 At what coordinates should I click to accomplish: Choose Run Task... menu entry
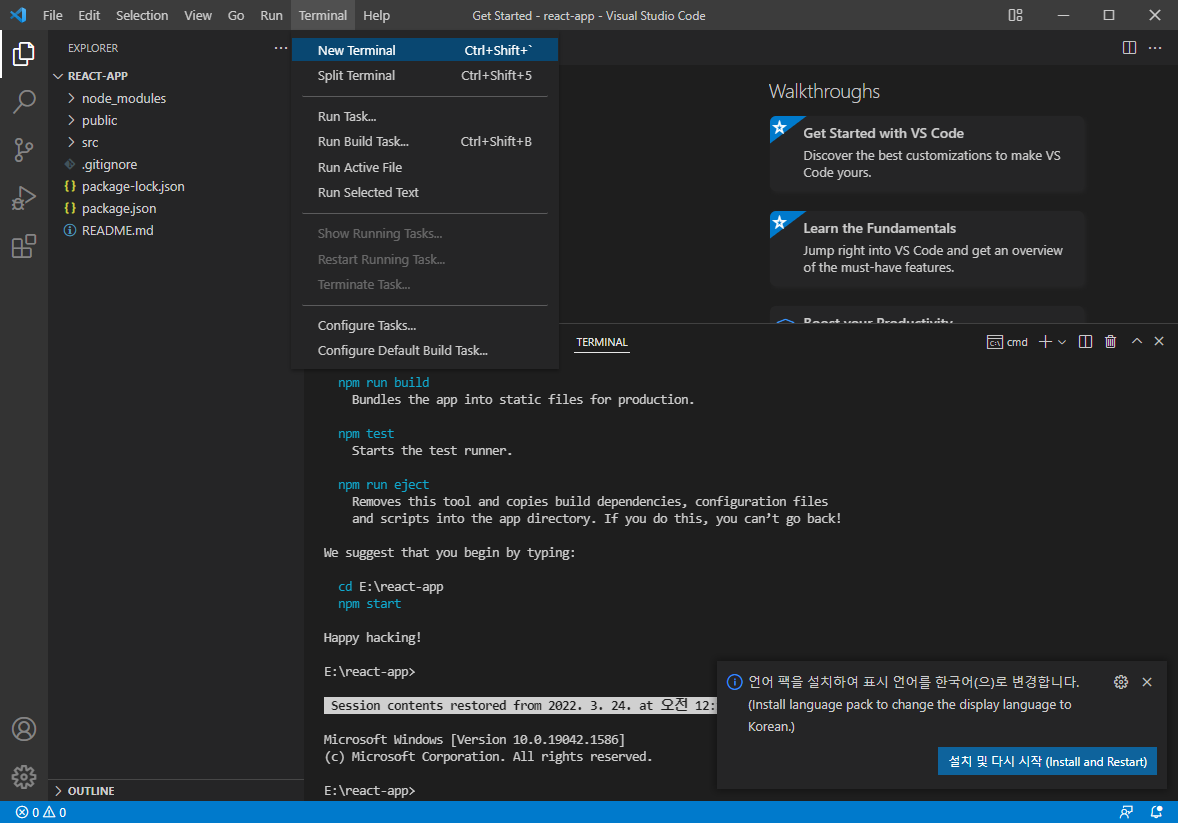[424, 116]
